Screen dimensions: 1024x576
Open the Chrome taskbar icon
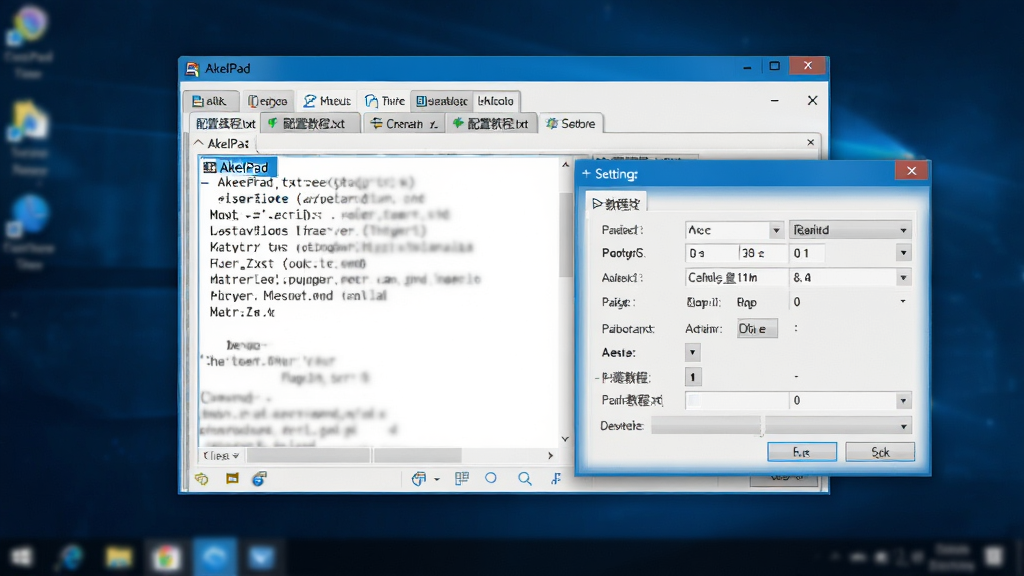pos(166,557)
